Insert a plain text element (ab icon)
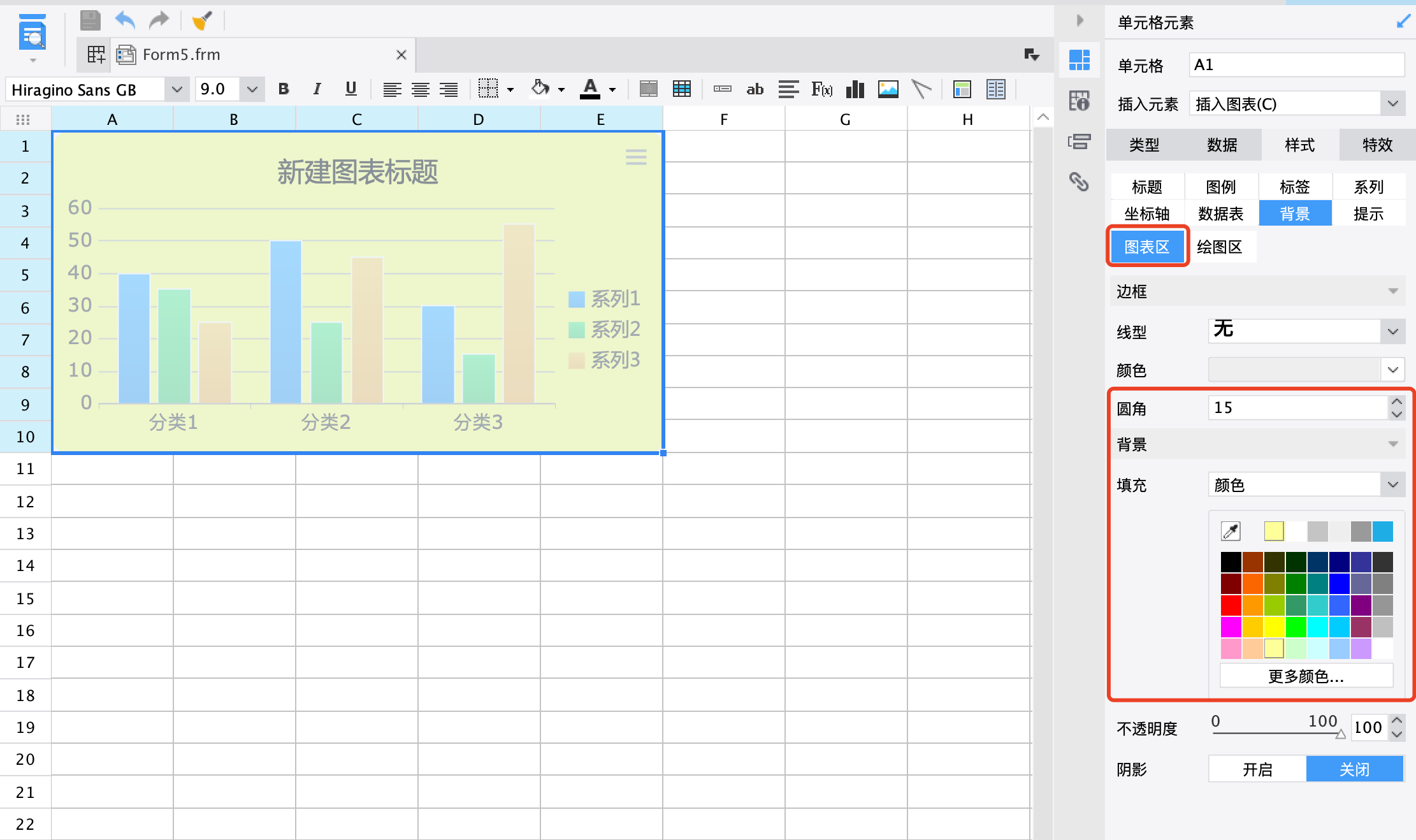The height and width of the screenshot is (840, 1416). [755, 89]
